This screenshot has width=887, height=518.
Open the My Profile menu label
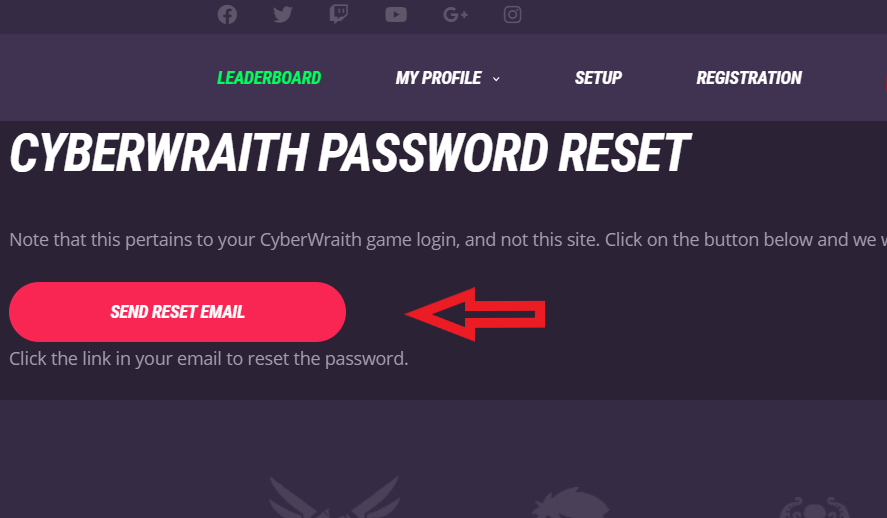438,77
